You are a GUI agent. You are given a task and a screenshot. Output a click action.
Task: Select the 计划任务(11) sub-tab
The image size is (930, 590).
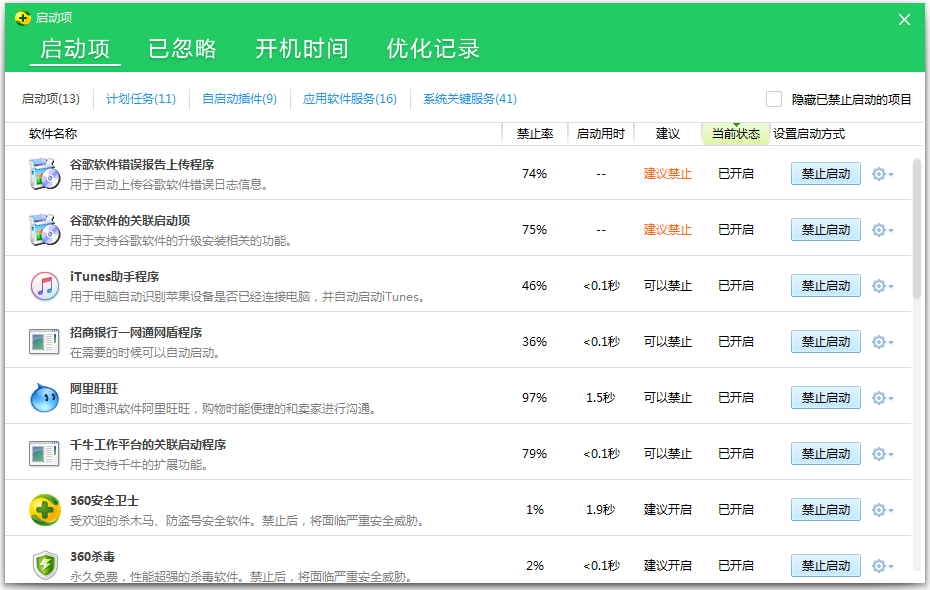[141, 99]
